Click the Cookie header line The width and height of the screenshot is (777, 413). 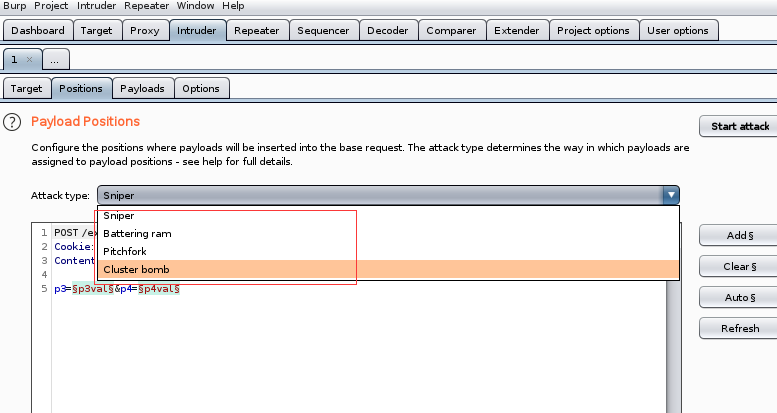[74, 246]
